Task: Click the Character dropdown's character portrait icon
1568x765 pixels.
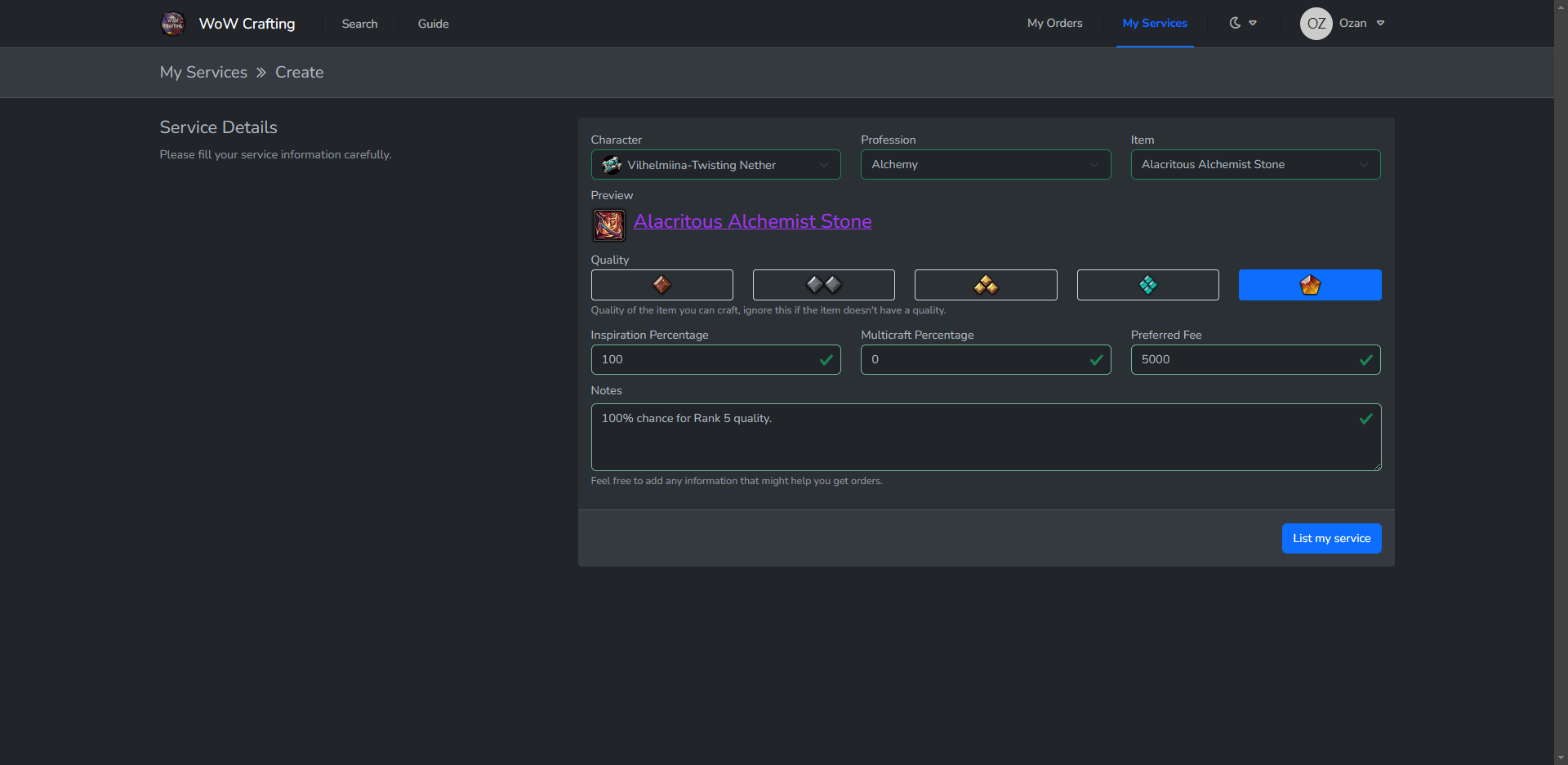Action: [611, 165]
